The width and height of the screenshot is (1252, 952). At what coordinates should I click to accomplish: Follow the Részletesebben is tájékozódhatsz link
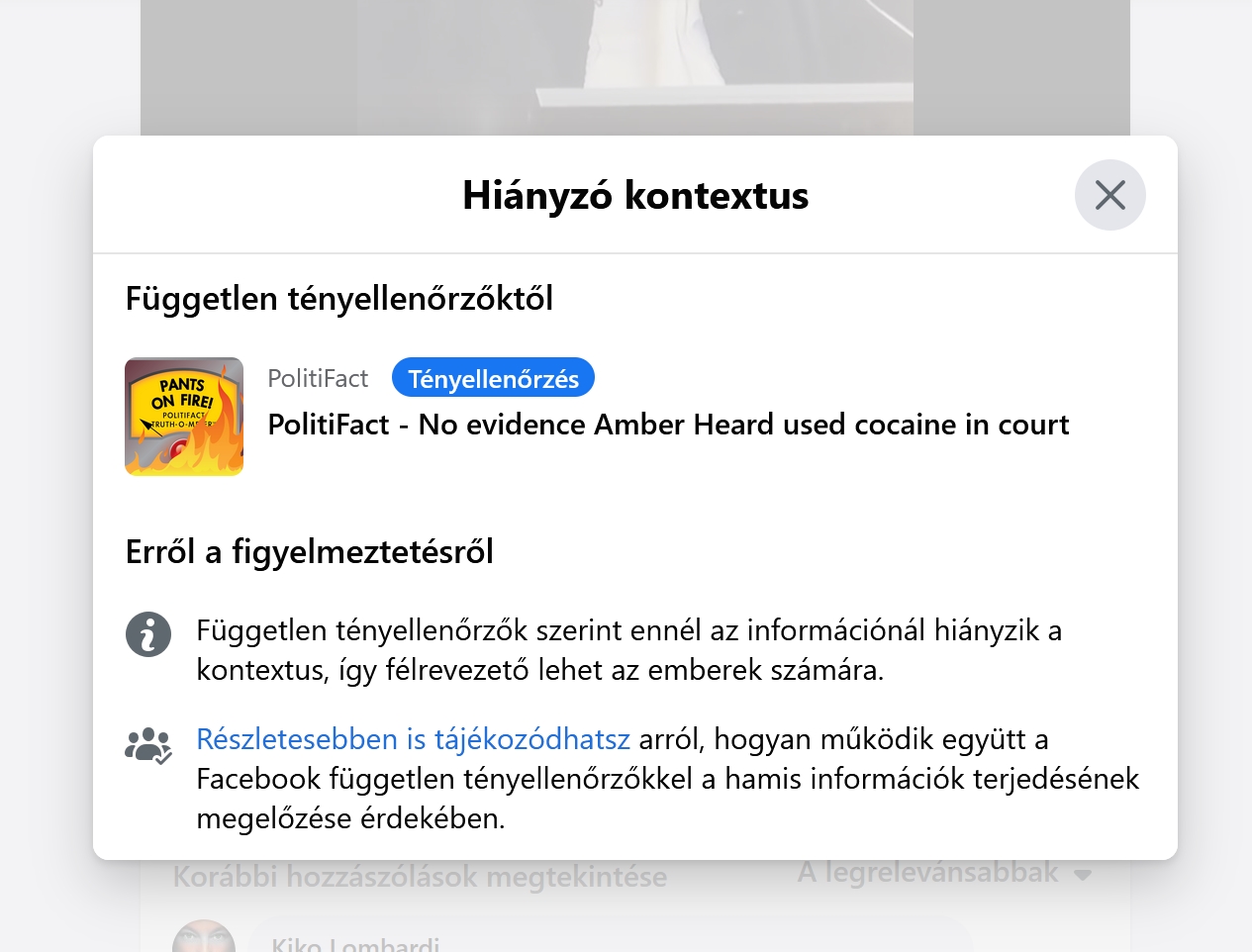[x=413, y=739]
